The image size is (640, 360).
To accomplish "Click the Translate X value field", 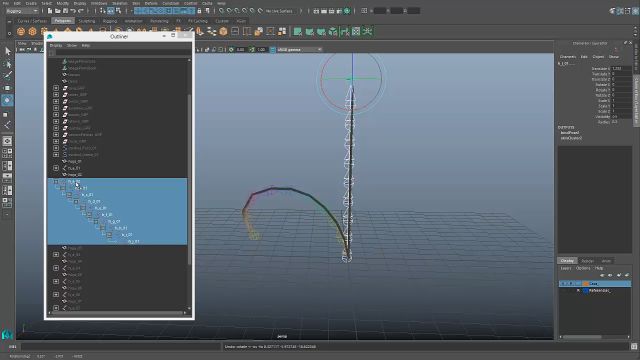I will [x=621, y=69].
